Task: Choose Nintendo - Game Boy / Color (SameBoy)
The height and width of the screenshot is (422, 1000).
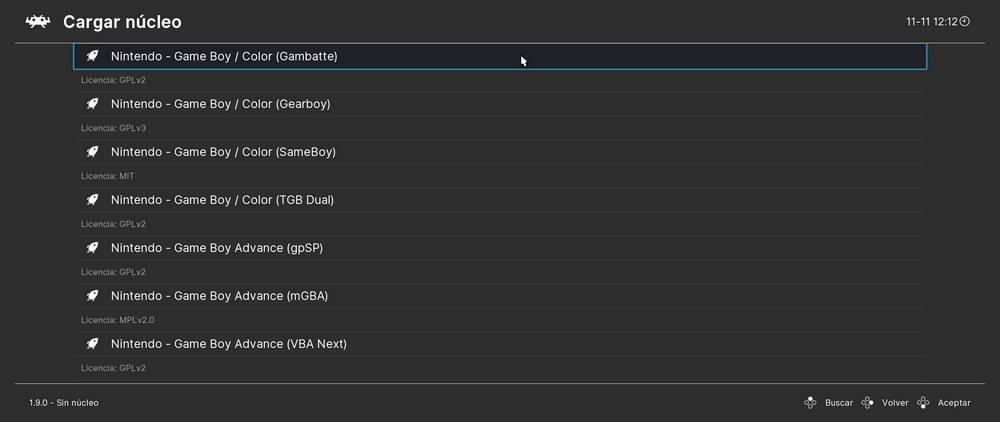Action: tap(500, 152)
